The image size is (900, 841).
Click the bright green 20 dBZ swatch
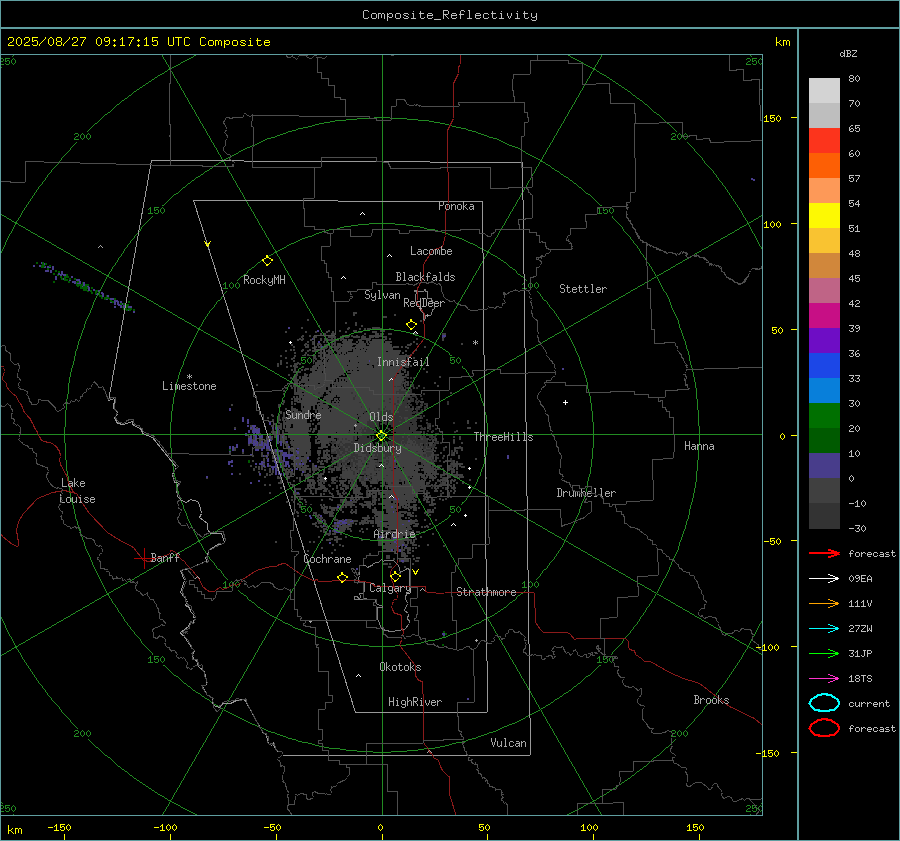824,415
